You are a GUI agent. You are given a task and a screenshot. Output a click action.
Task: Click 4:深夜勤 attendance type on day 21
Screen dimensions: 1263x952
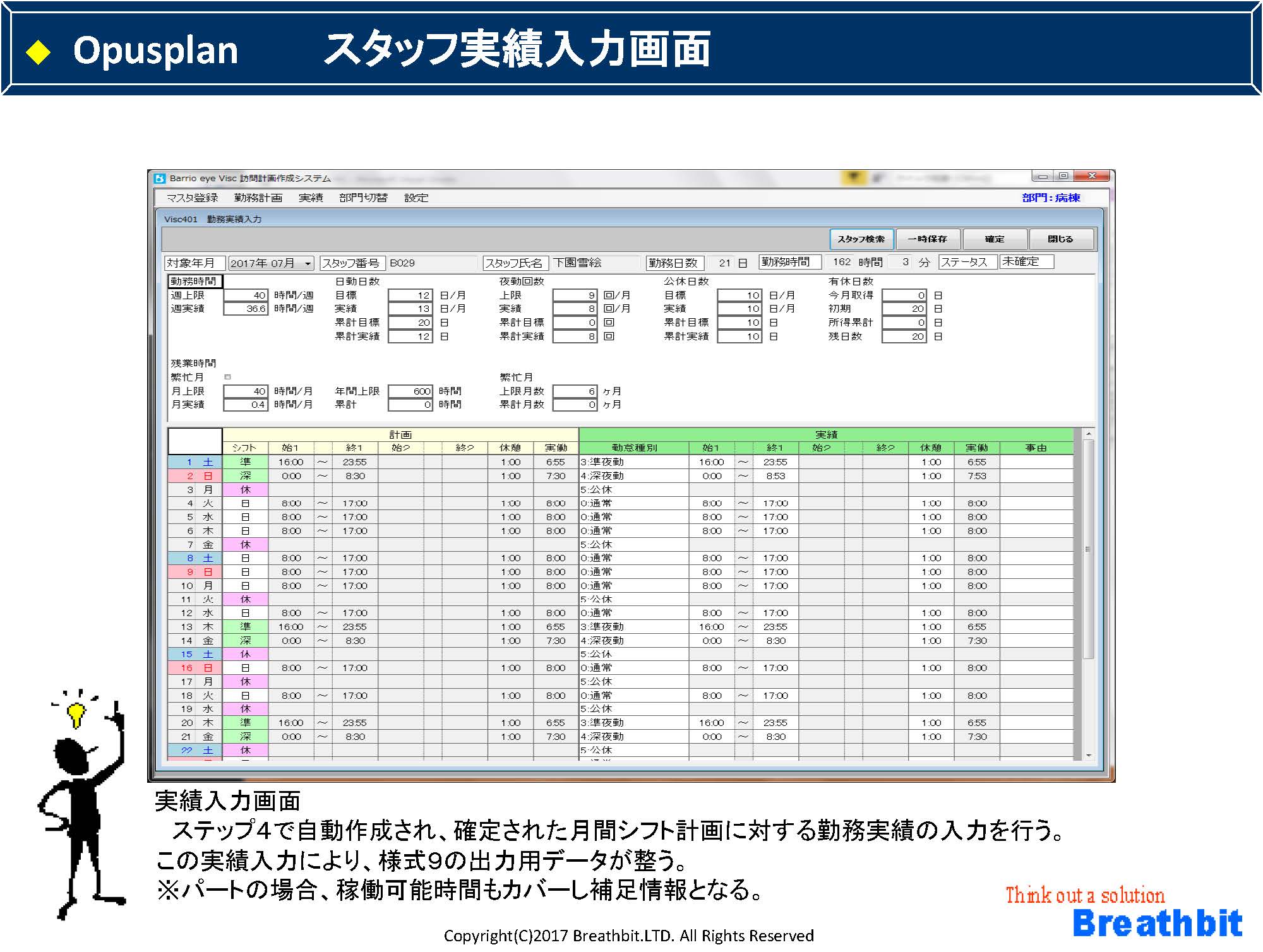click(x=634, y=737)
